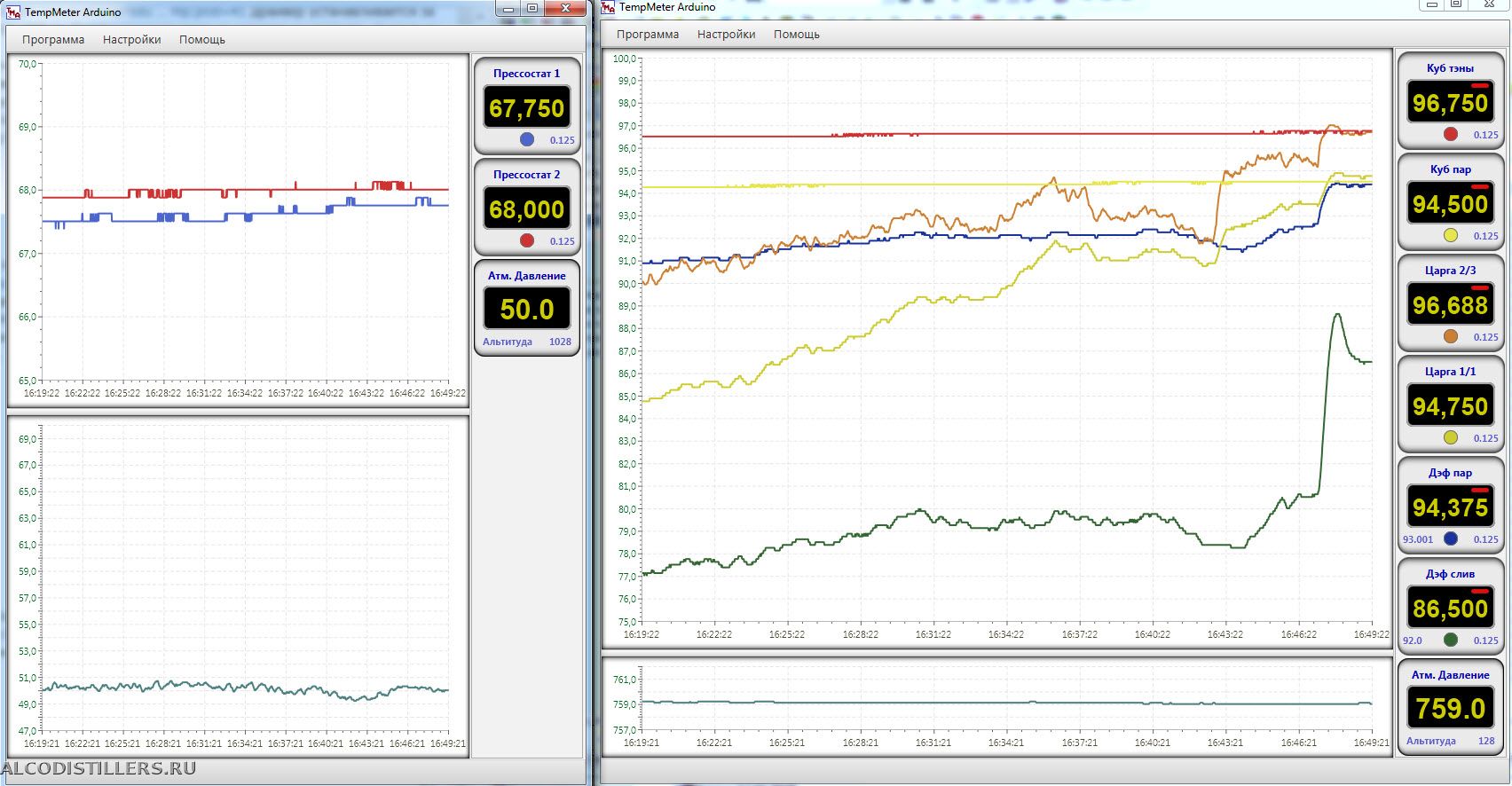Click the left window's TempMeter app icon

[x=13, y=12]
